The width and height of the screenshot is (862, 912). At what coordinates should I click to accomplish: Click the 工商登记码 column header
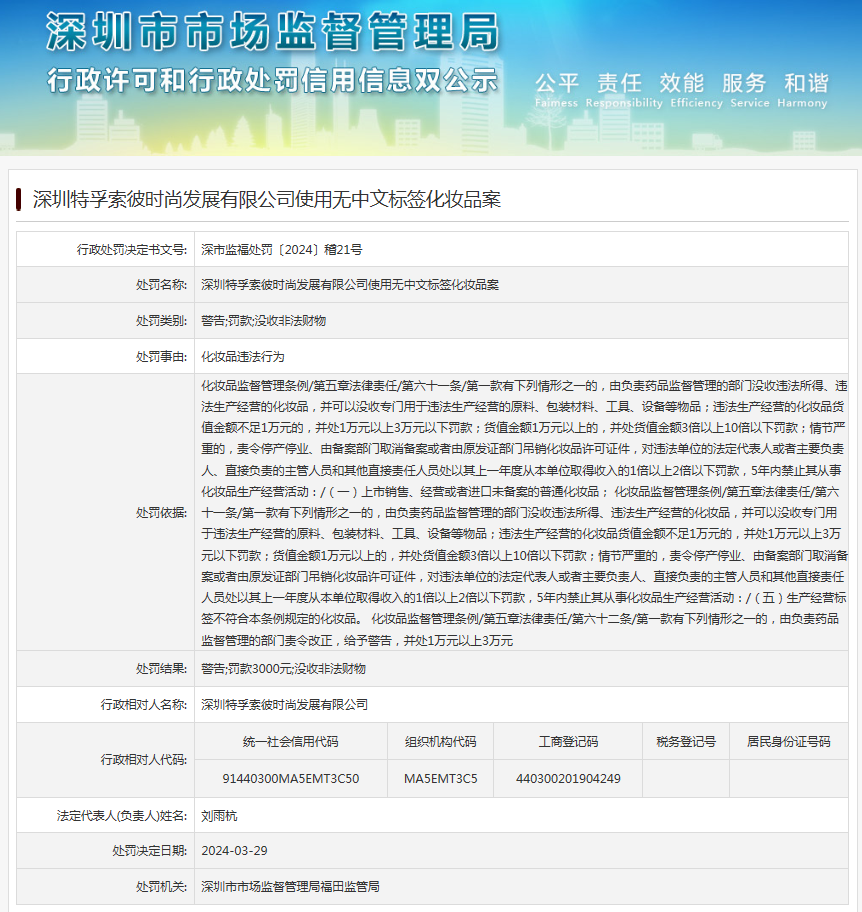pyautogui.click(x=568, y=742)
